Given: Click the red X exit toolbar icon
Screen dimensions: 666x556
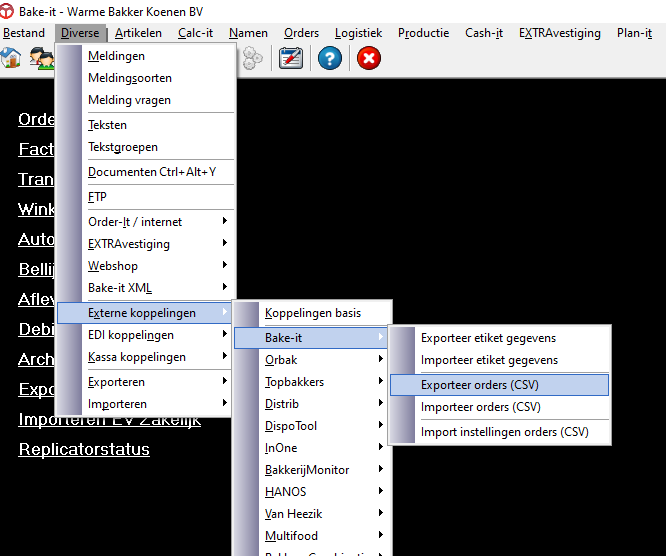Looking at the screenshot, I should [369, 58].
